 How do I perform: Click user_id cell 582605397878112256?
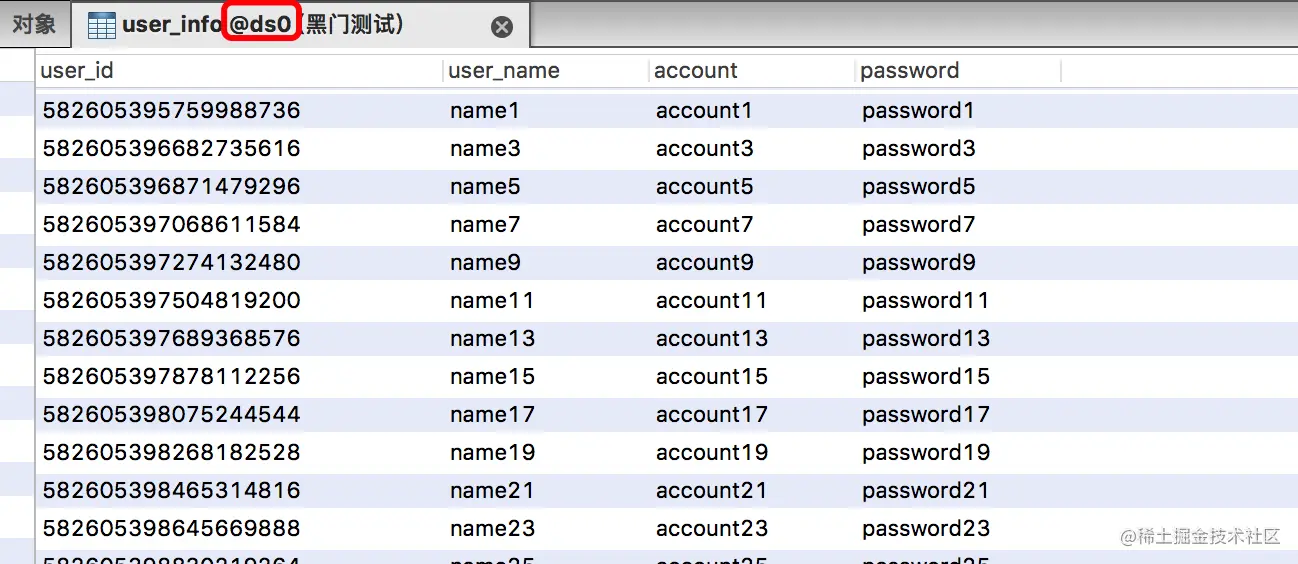pos(171,377)
